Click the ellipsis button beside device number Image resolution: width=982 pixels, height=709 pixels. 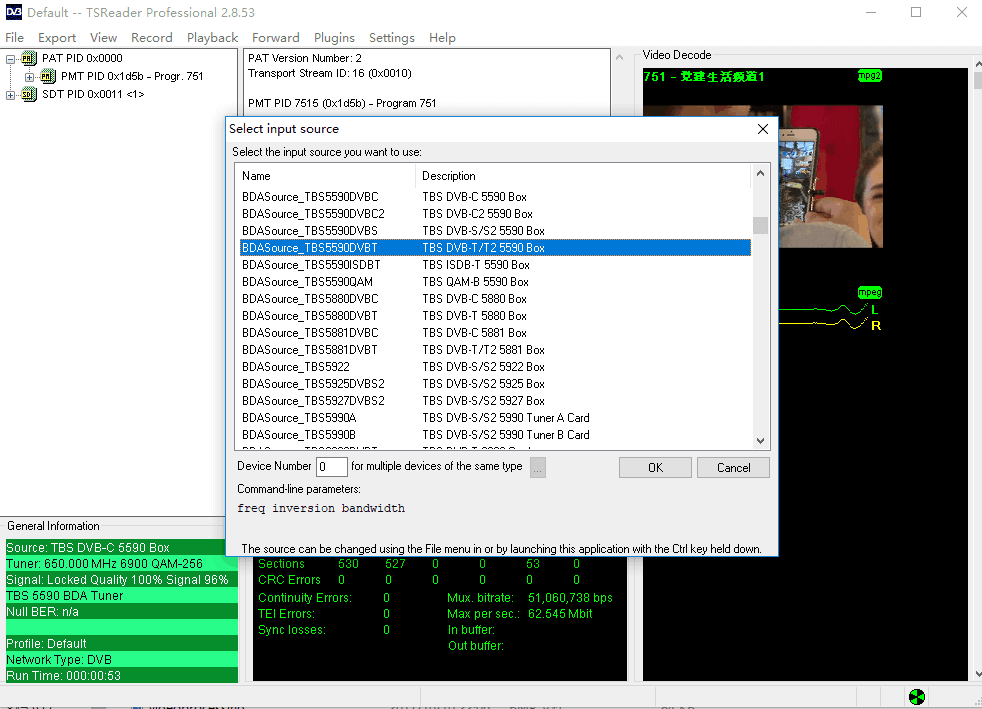coord(538,467)
